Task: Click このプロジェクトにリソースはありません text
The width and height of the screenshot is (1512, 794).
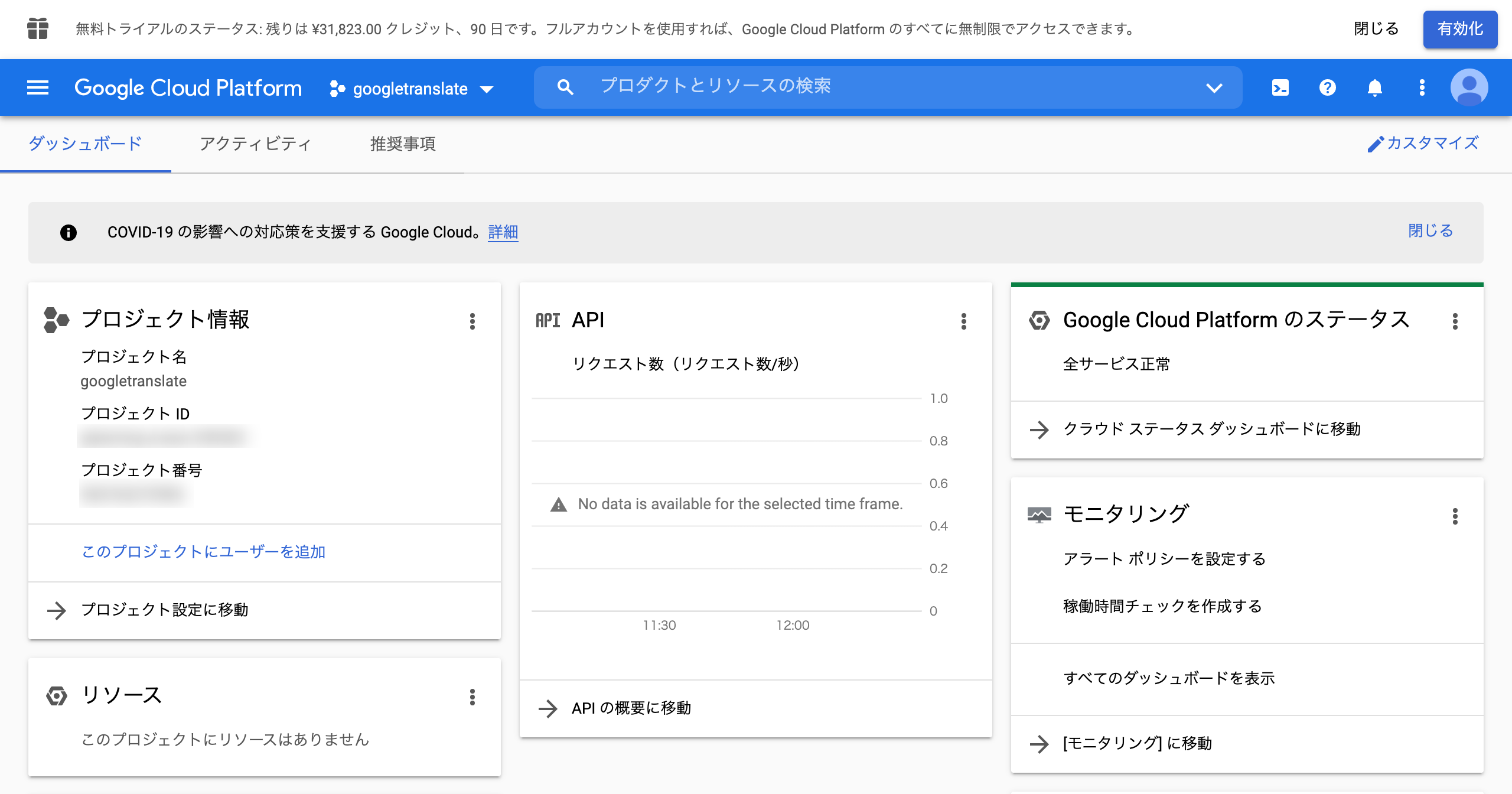Action: [225, 739]
